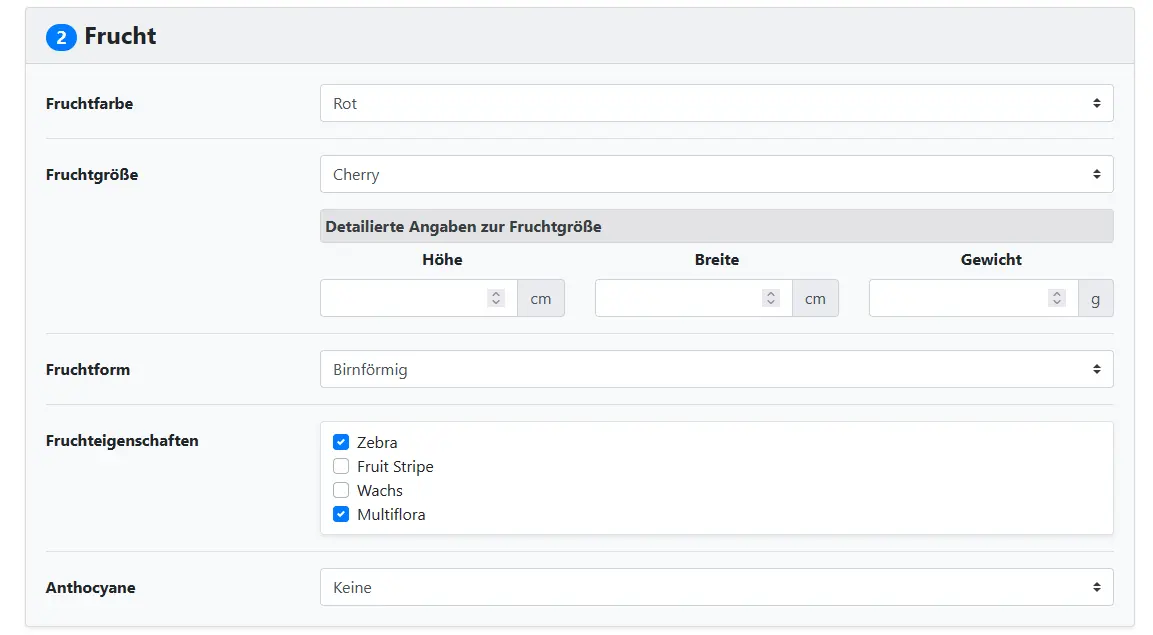The width and height of the screenshot is (1153, 635).
Task: Click the Breite spinner arrows
Action: [x=770, y=298]
